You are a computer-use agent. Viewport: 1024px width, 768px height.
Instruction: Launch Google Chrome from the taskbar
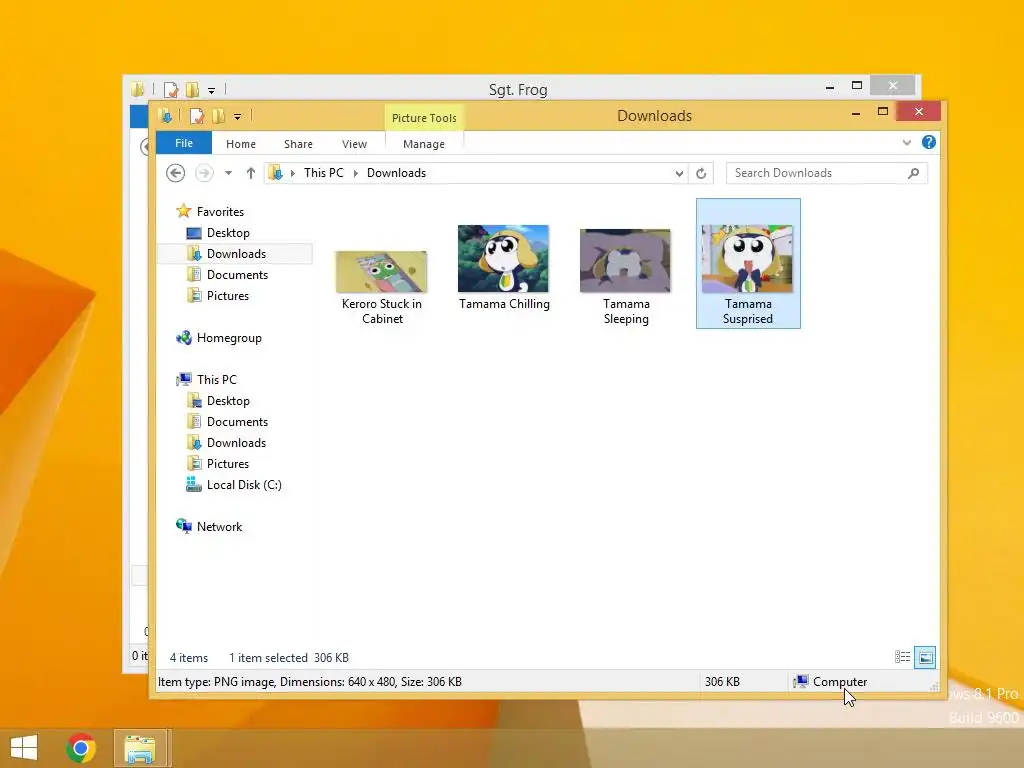click(x=81, y=748)
